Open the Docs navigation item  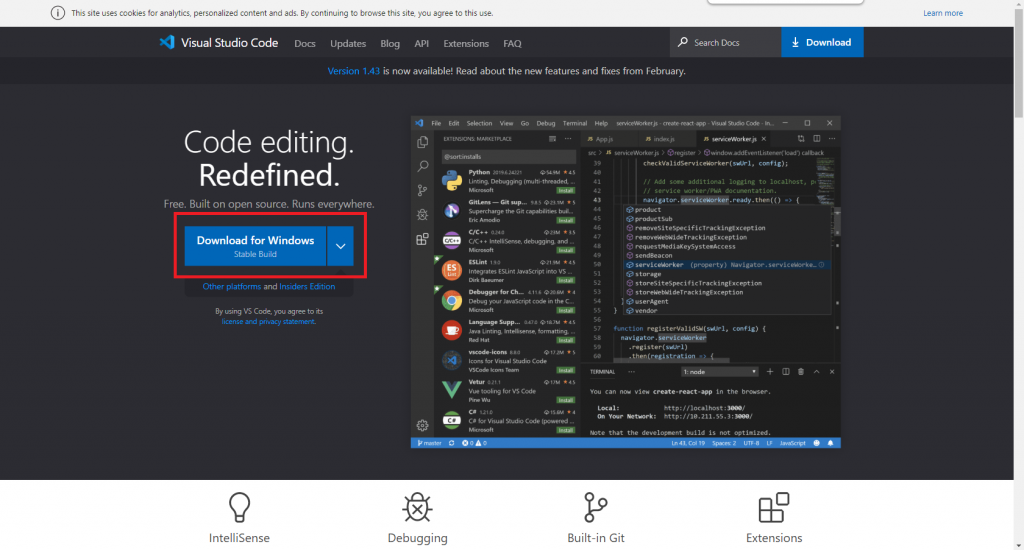(x=304, y=43)
